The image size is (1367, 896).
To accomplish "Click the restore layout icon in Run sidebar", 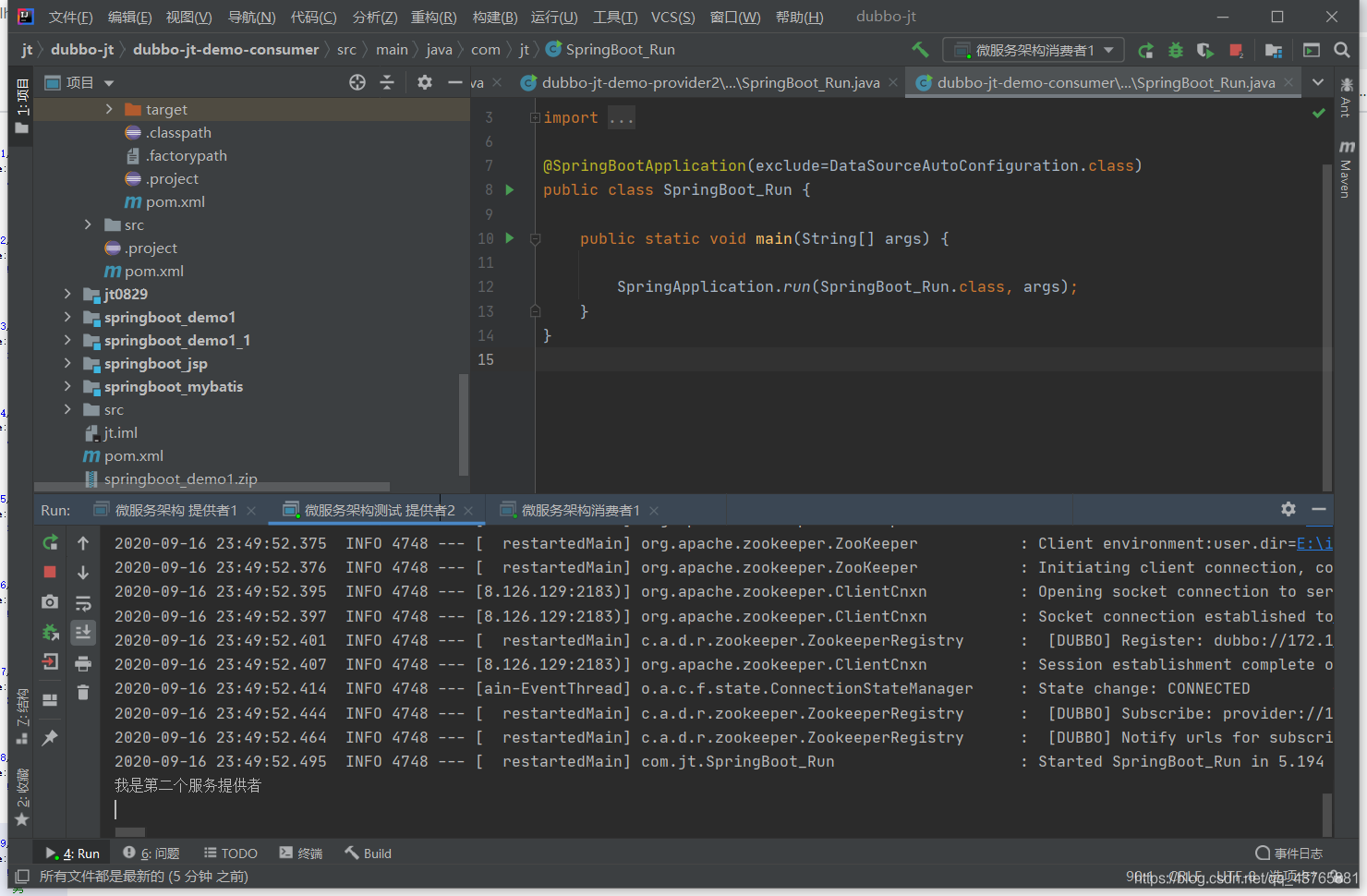I will pyautogui.click(x=50, y=700).
